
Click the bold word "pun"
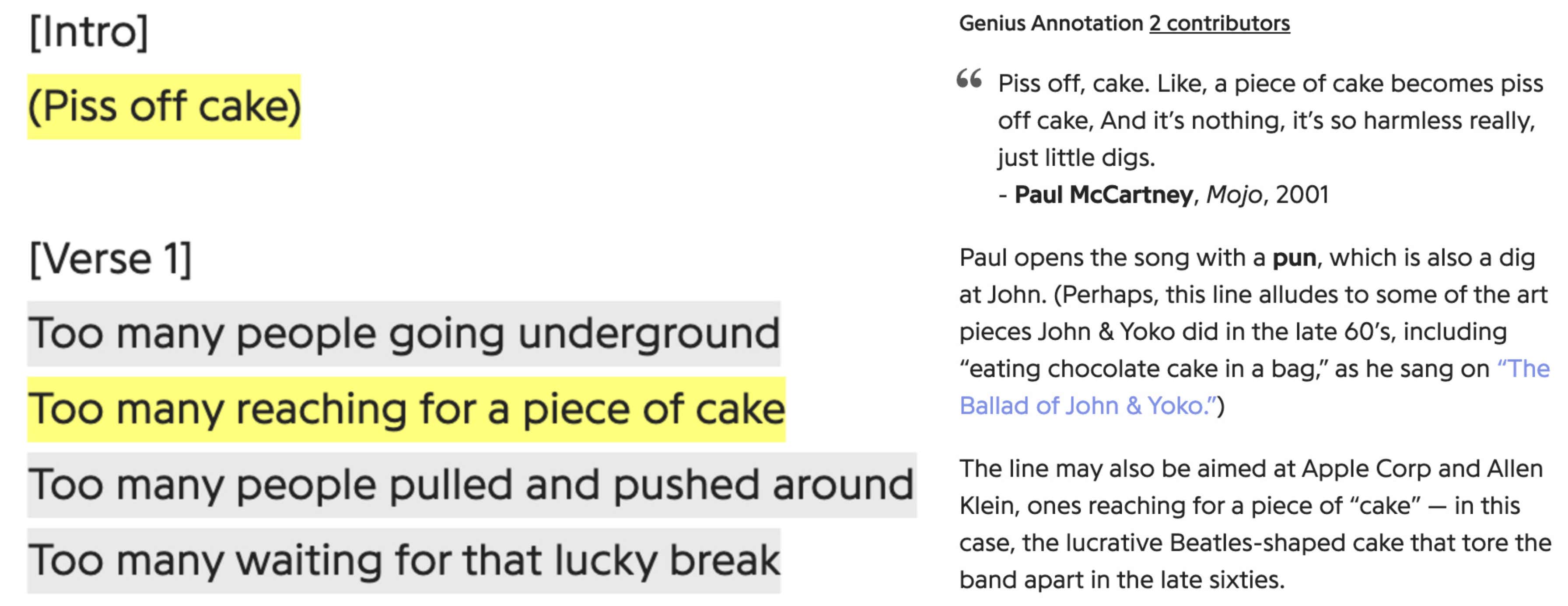point(1294,258)
